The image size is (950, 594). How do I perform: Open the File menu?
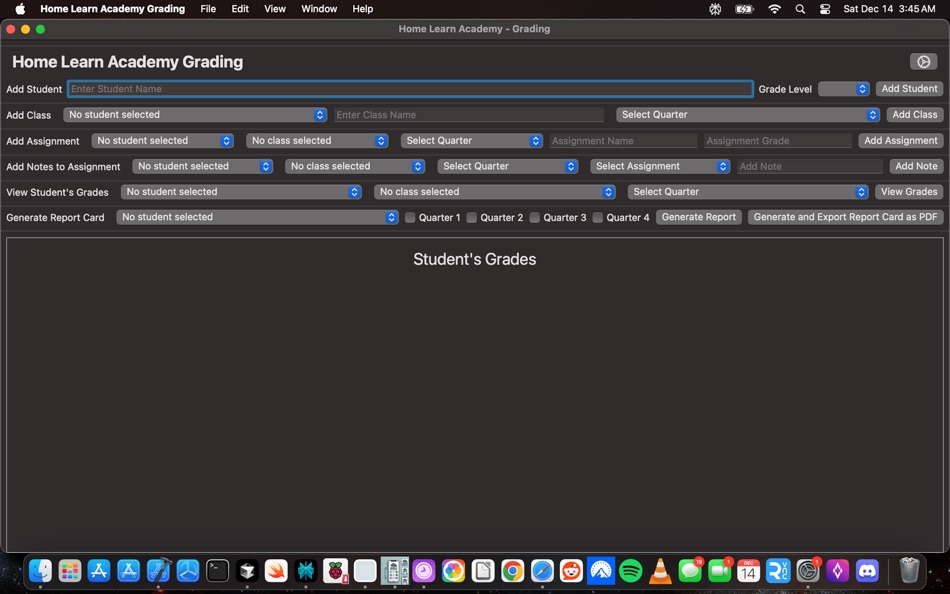tap(208, 9)
